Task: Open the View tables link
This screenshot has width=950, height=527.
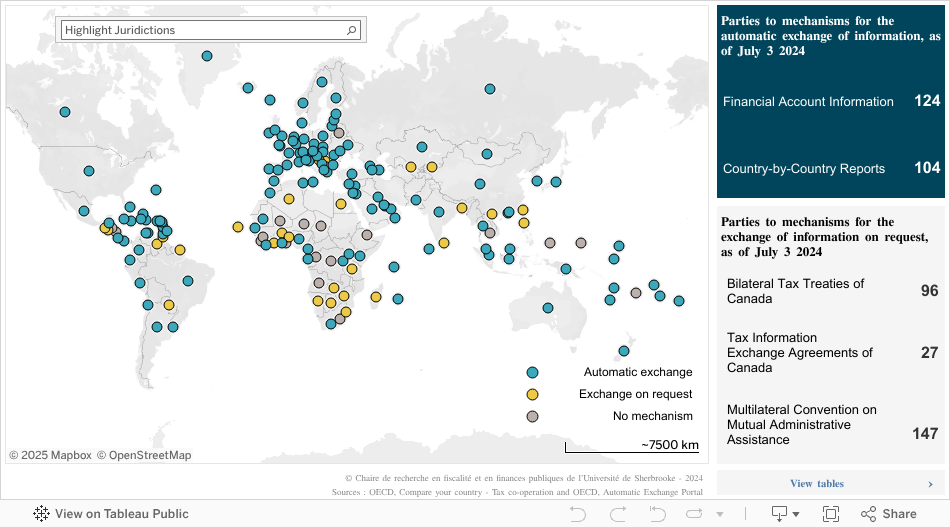Action: 817,484
